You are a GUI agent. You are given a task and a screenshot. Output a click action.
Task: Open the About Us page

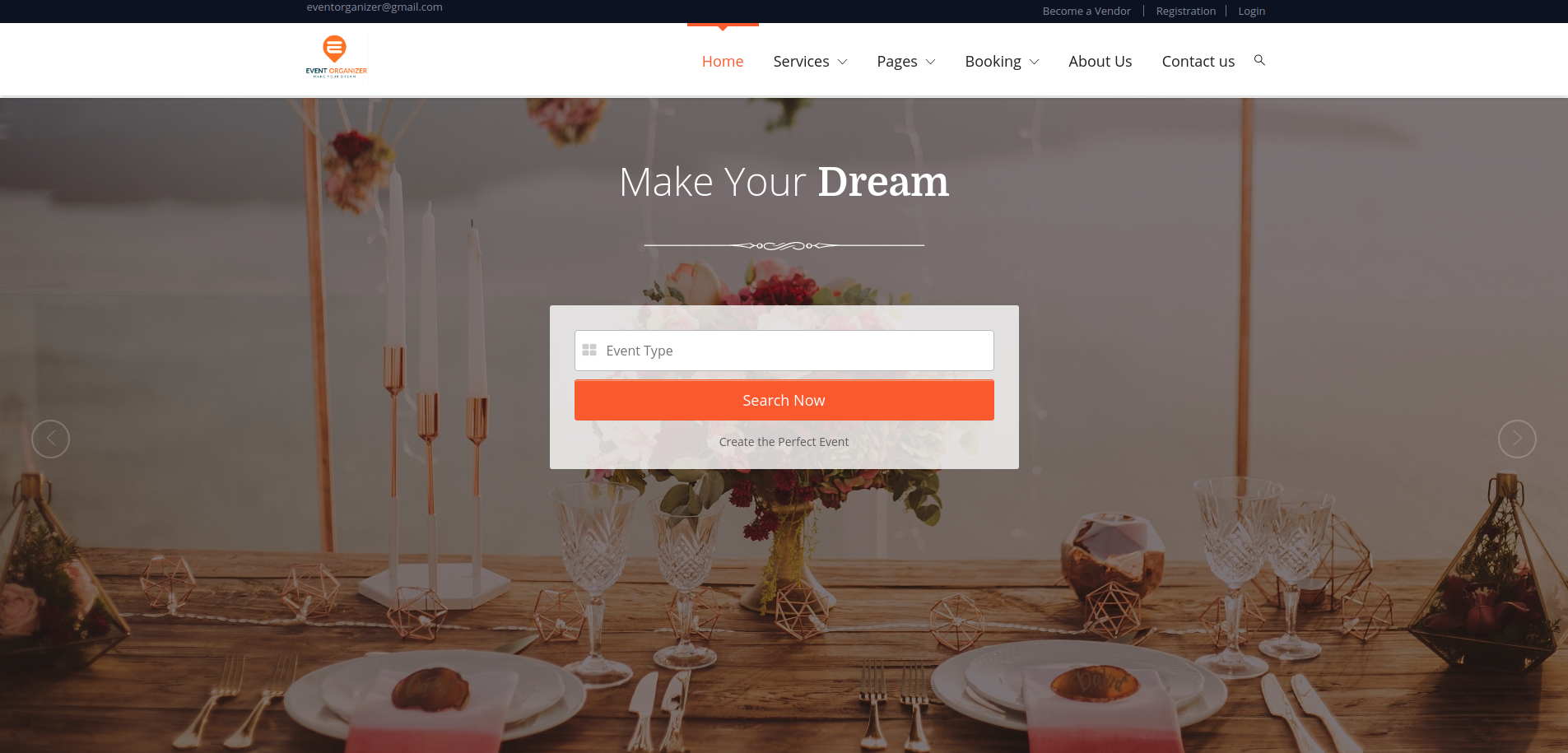tap(1100, 61)
